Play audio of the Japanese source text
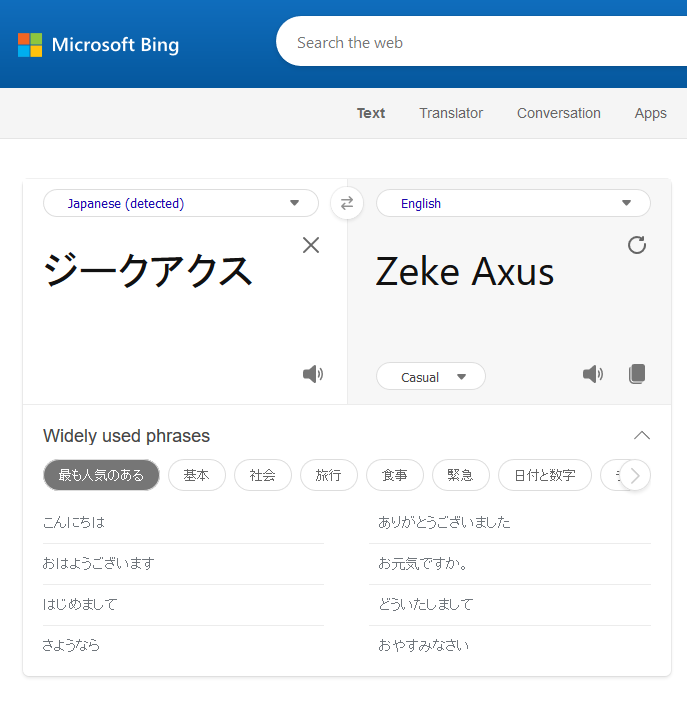 tap(313, 374)
